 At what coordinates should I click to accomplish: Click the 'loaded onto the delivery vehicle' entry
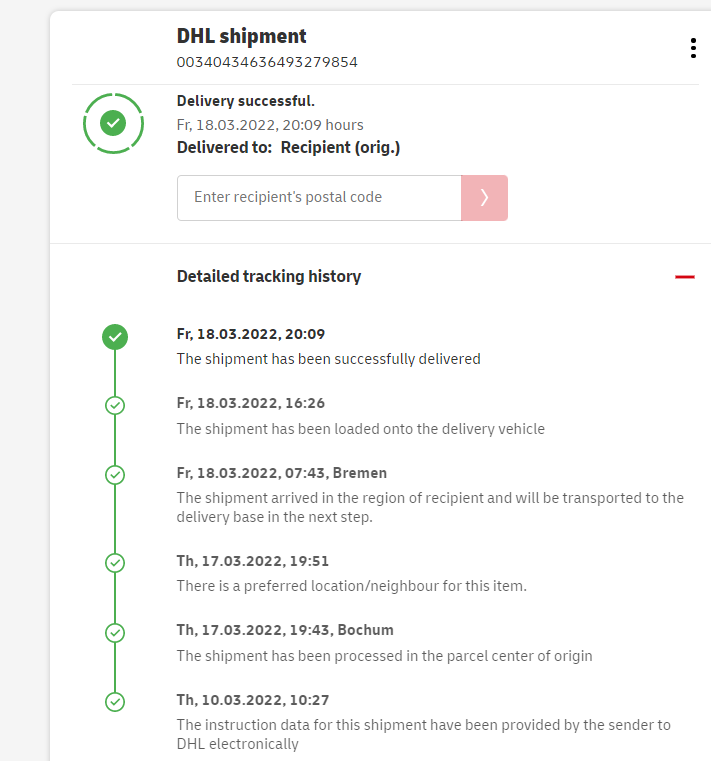(x=361, y=429)
